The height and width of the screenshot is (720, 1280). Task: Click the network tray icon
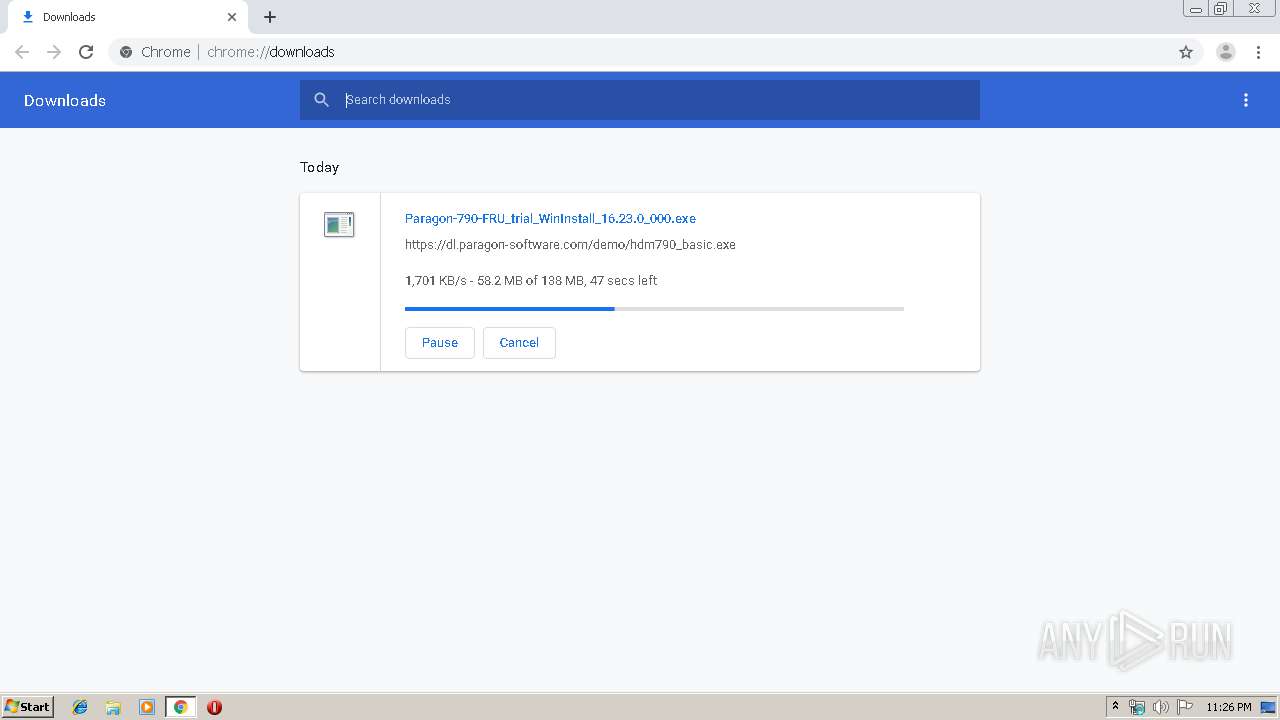point(1137,707)
